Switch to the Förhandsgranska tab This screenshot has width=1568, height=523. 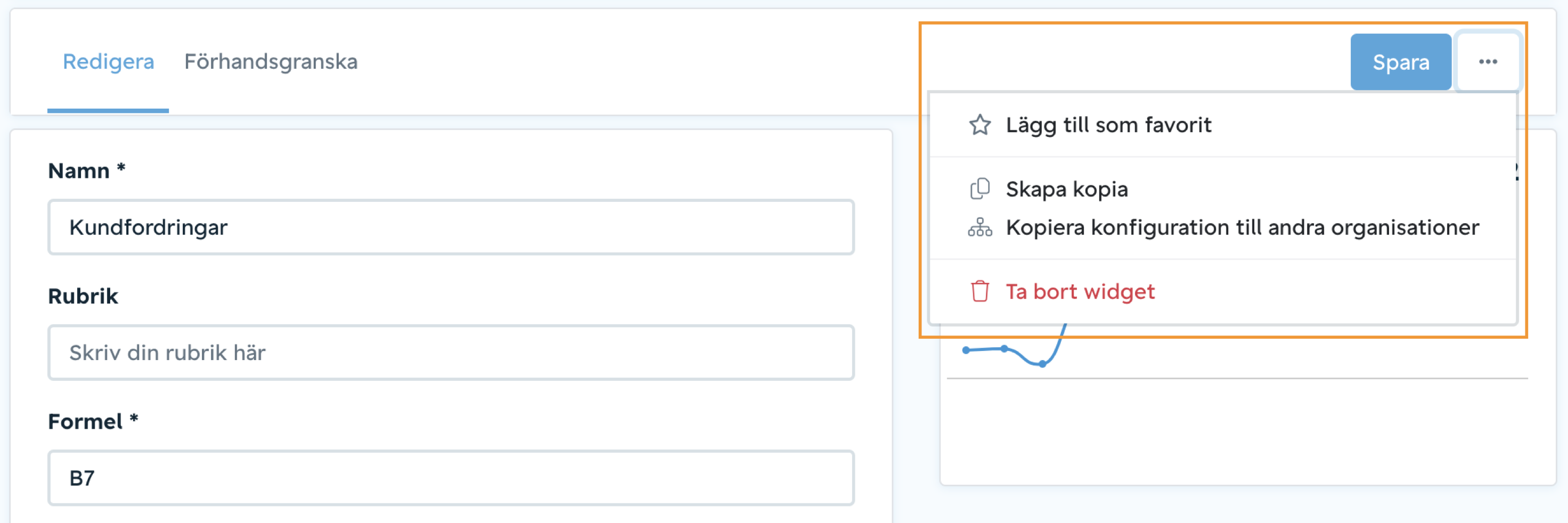click(x=270, y=61)
